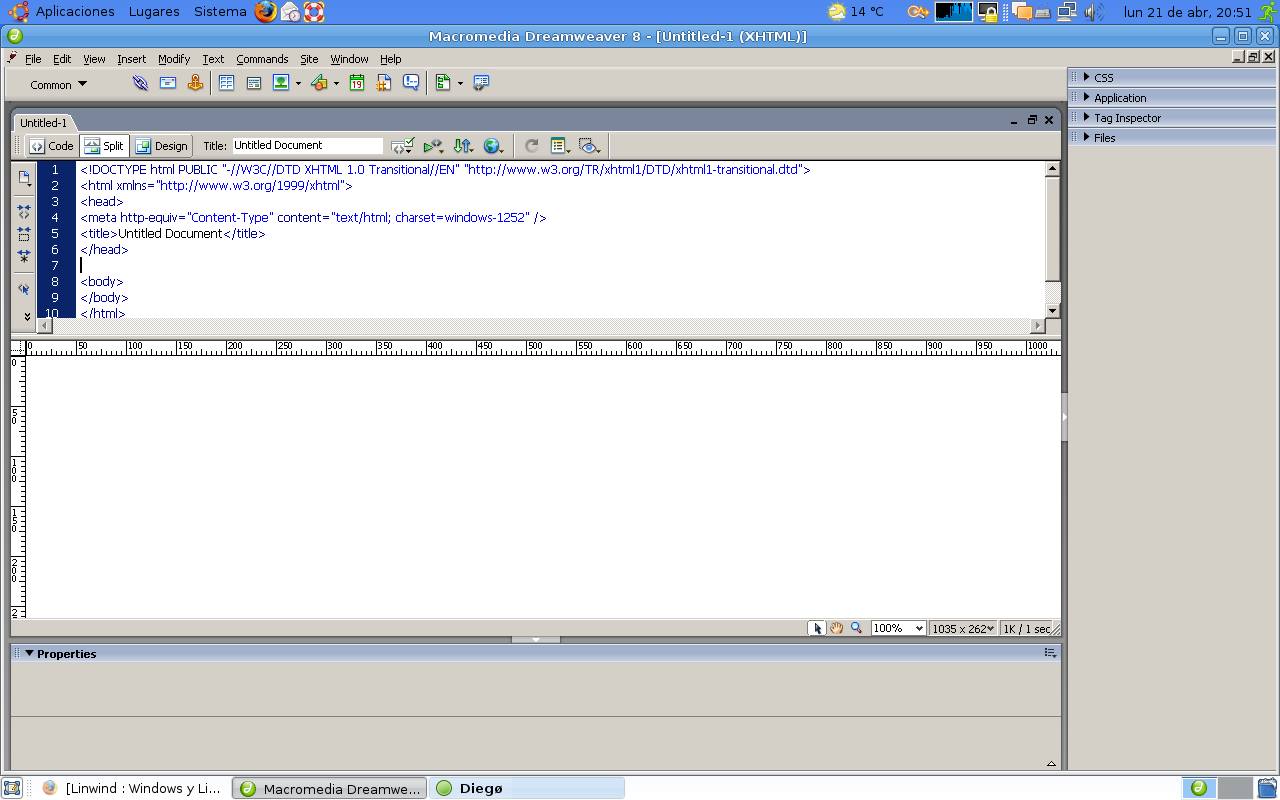Open the Properties panel options menu

pos(1050,653)
